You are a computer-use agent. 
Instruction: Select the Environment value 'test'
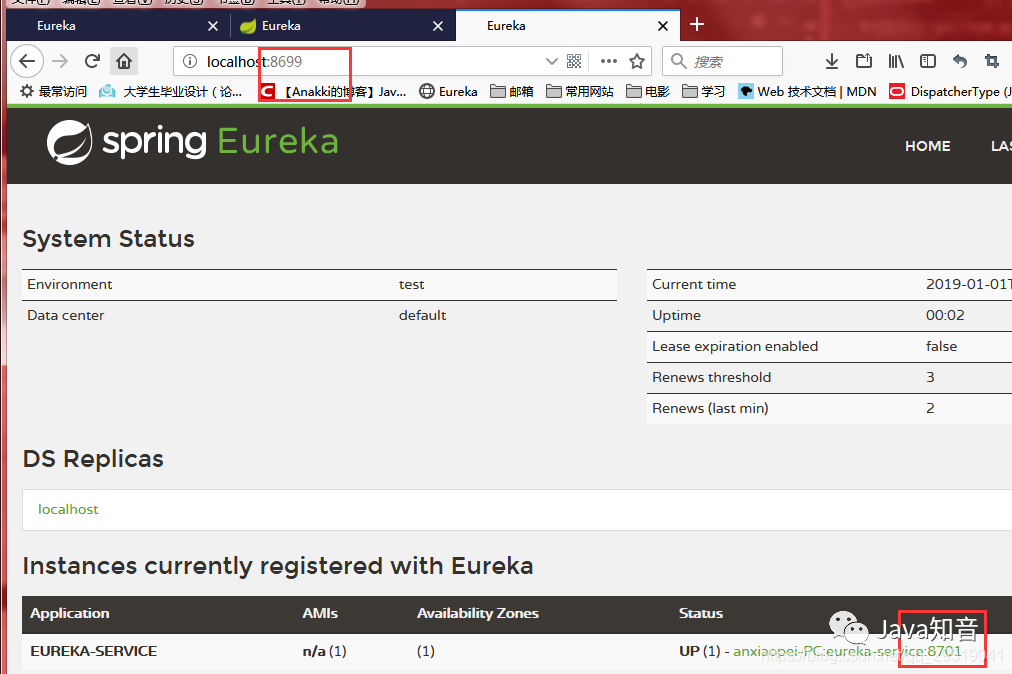click(411, 285)
